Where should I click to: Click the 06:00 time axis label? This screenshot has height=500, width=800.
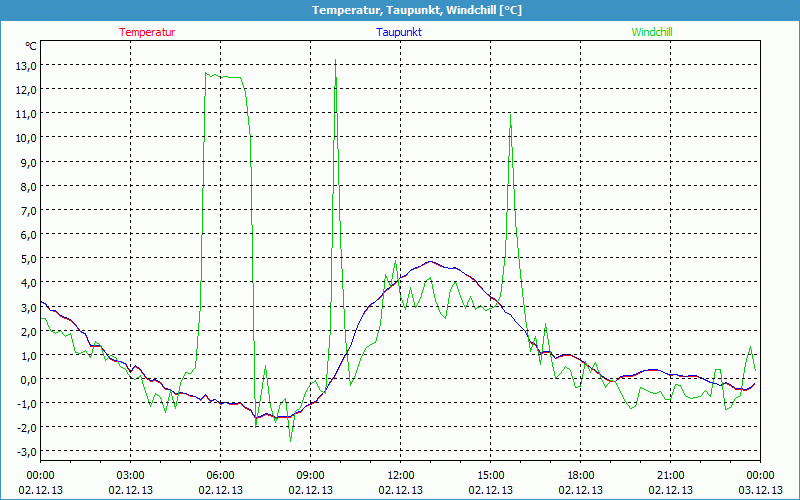tap(220, 474)
